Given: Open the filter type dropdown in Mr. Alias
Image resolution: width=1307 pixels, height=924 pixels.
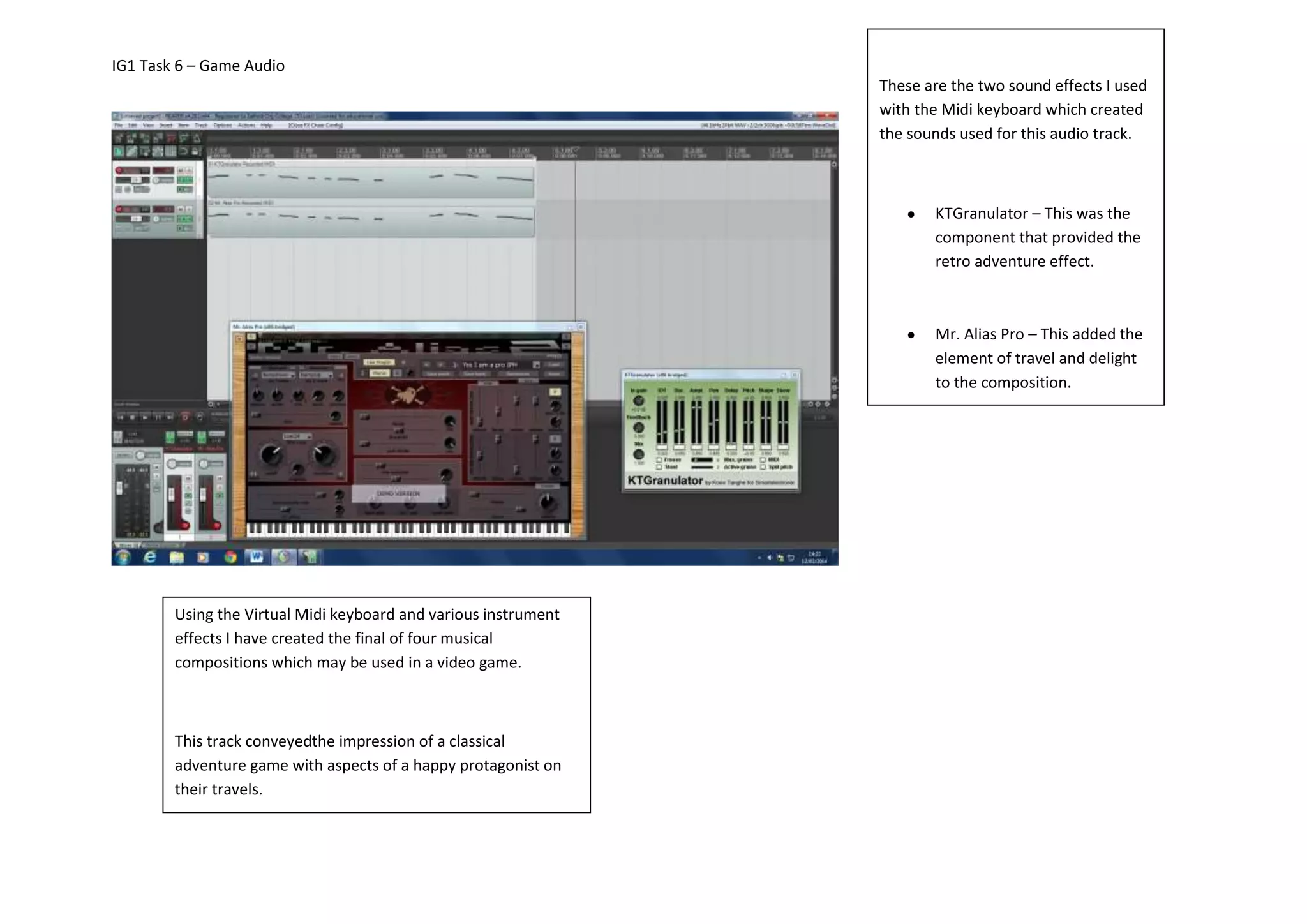Looking at the screenshot, I should [297, 436].
